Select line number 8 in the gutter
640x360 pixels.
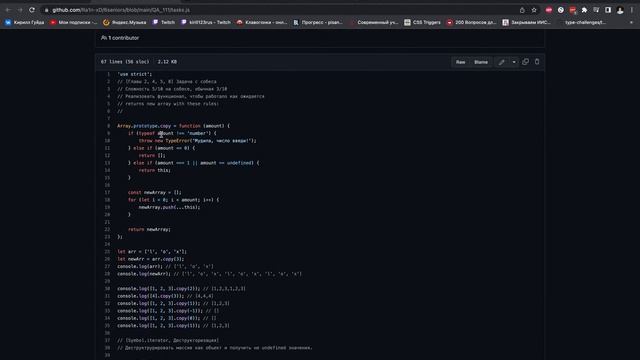click(x=108, y=126)
